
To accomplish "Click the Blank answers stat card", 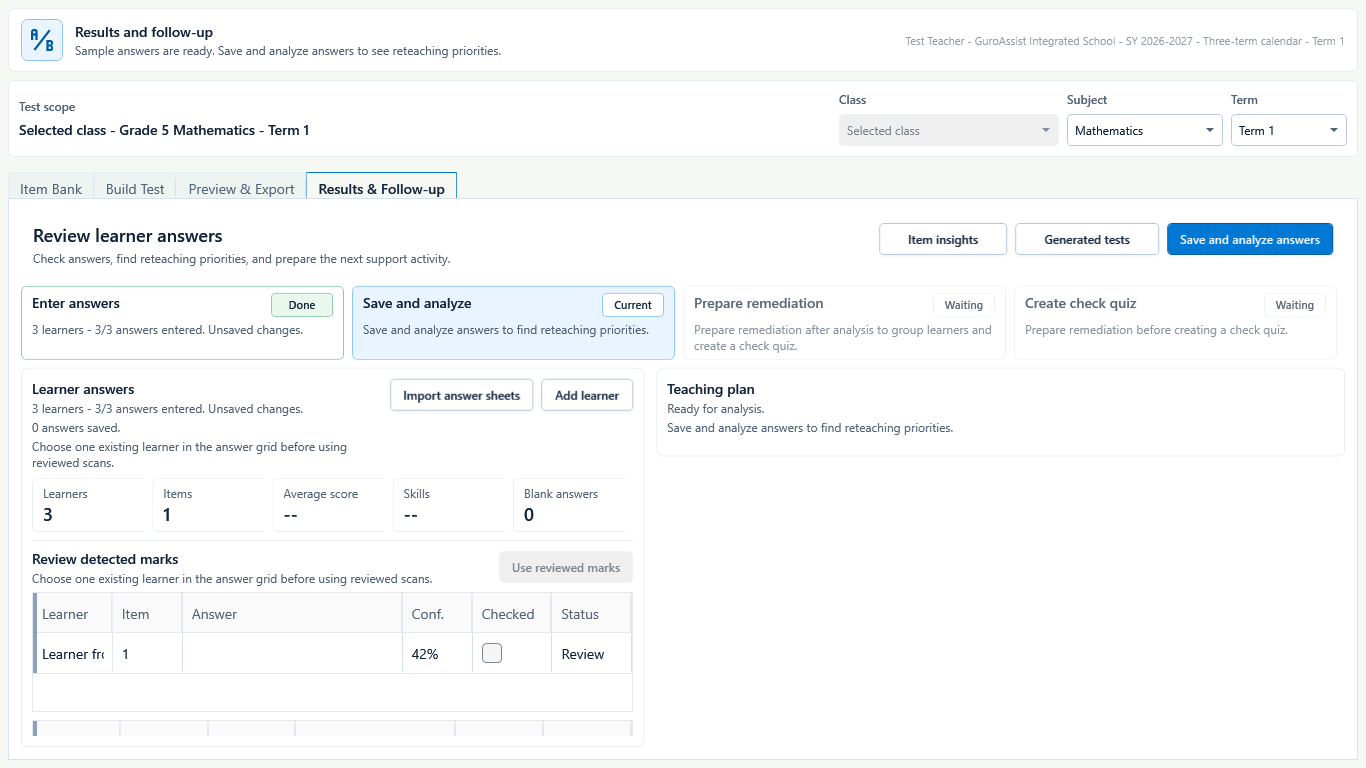I will click(570, 505).
